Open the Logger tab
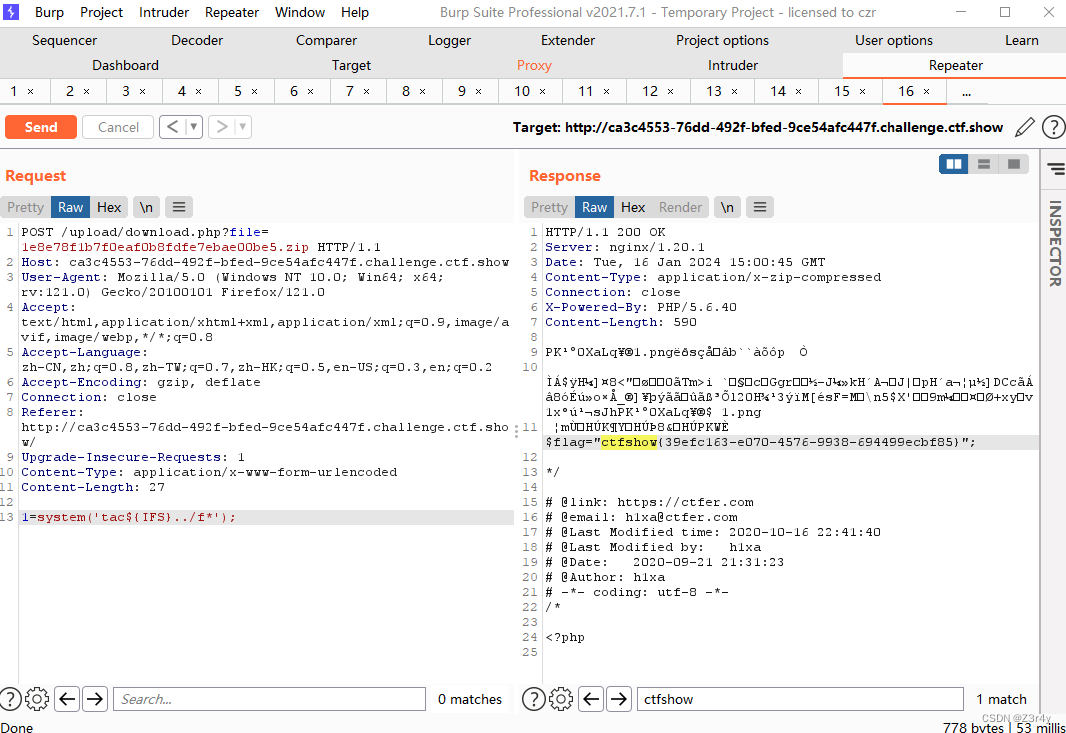This screenshot has width=1066, height=733. [x=449, y=40]
